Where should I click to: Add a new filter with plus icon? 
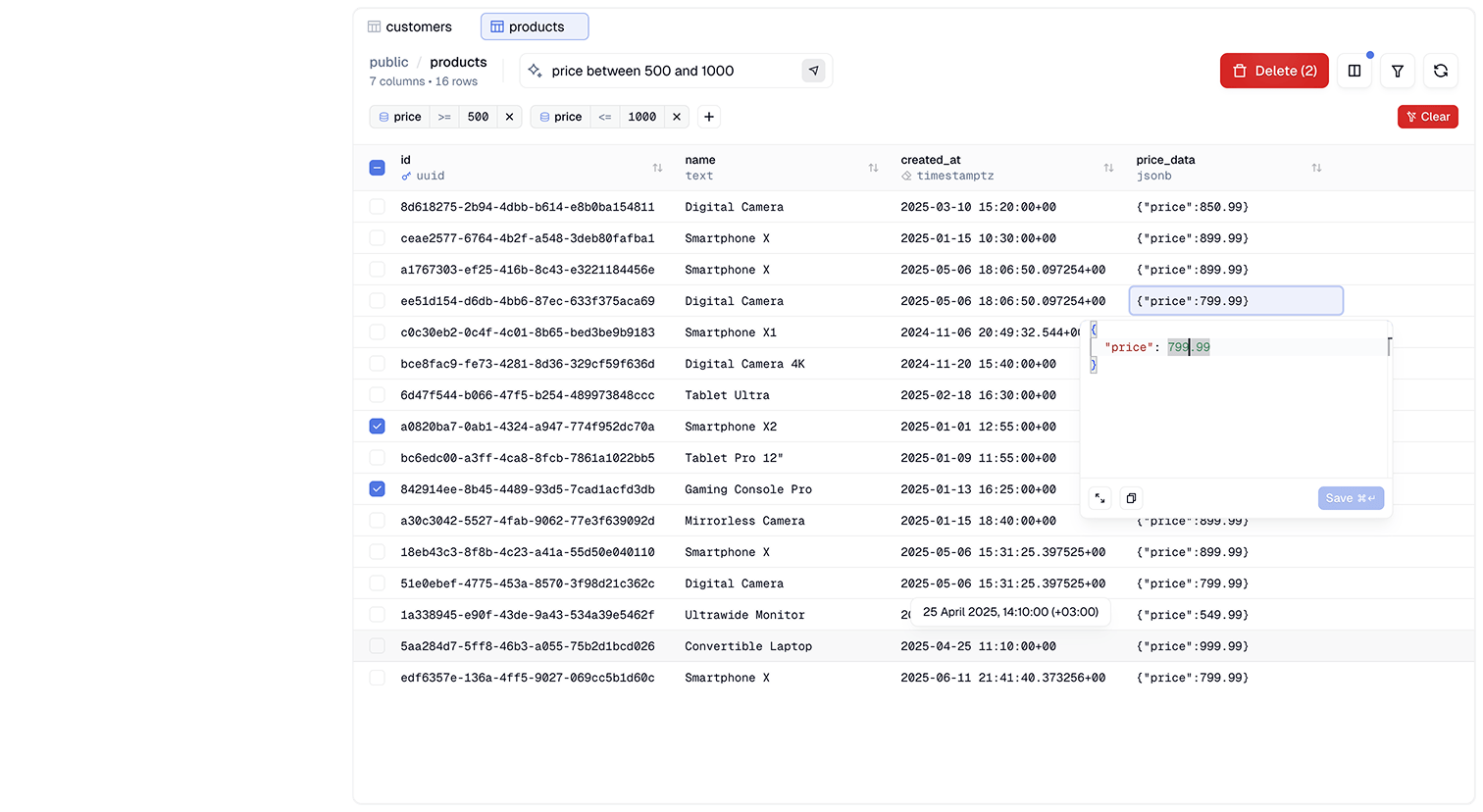pyautogui.click(x=709, y=117)
